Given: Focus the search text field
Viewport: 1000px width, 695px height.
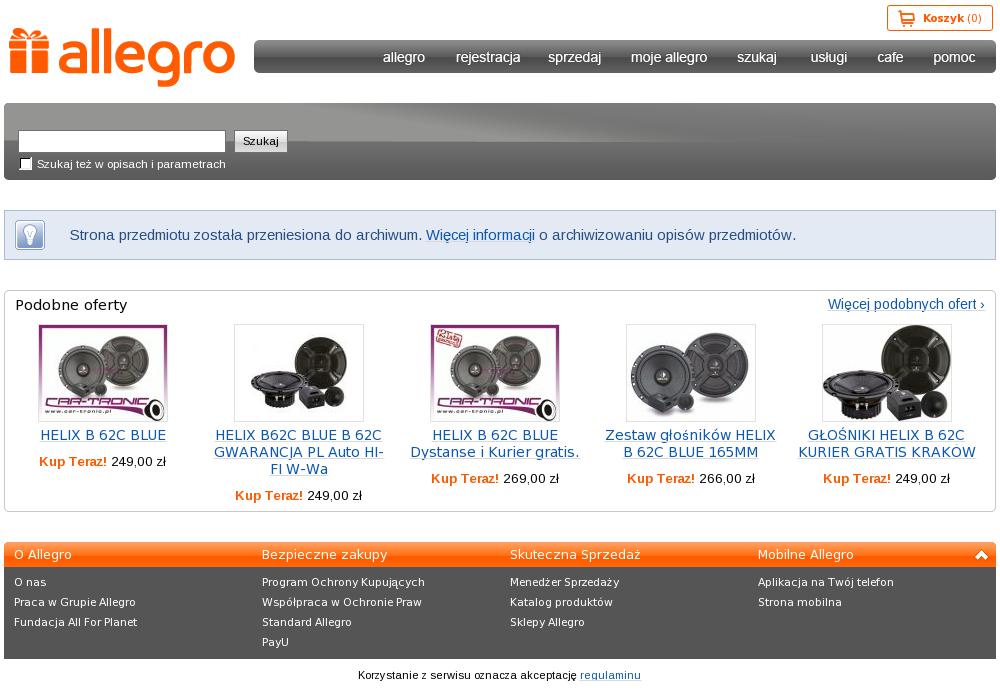Looking at the screenshot, I should click(x=122, y=141).
